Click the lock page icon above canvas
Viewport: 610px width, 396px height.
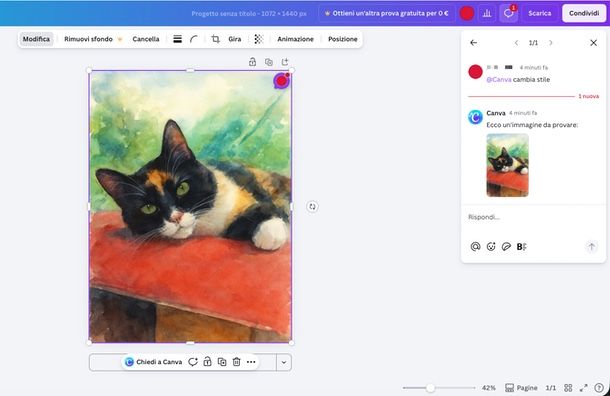[252, 62]
